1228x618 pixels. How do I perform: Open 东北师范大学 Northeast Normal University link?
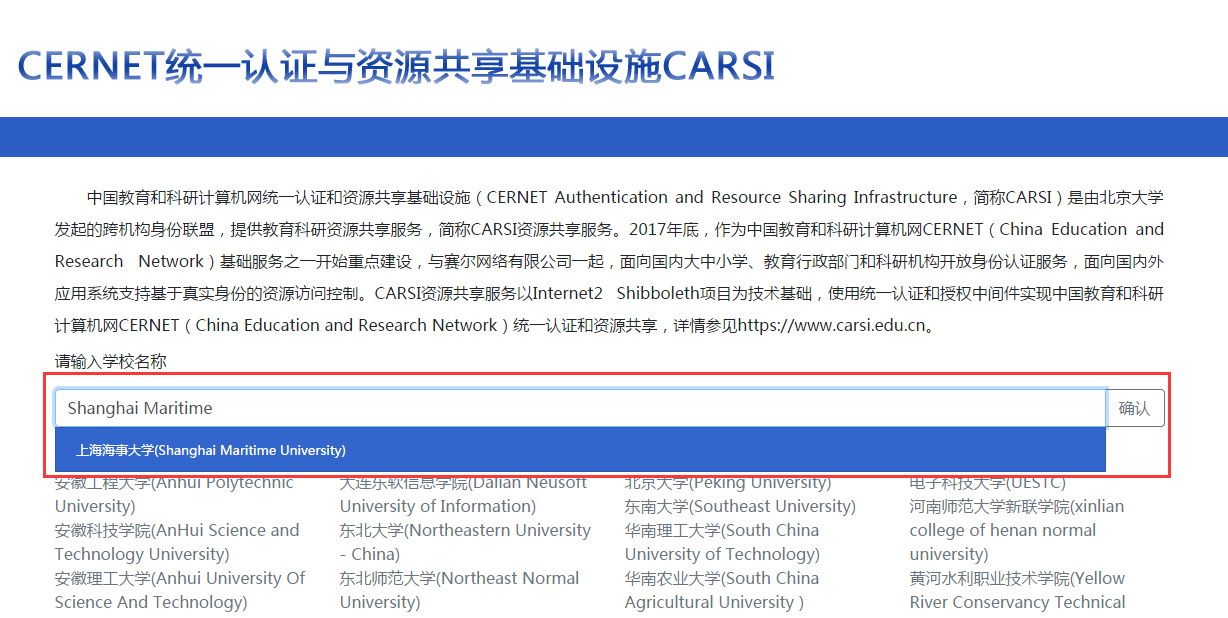click(459, 590)
